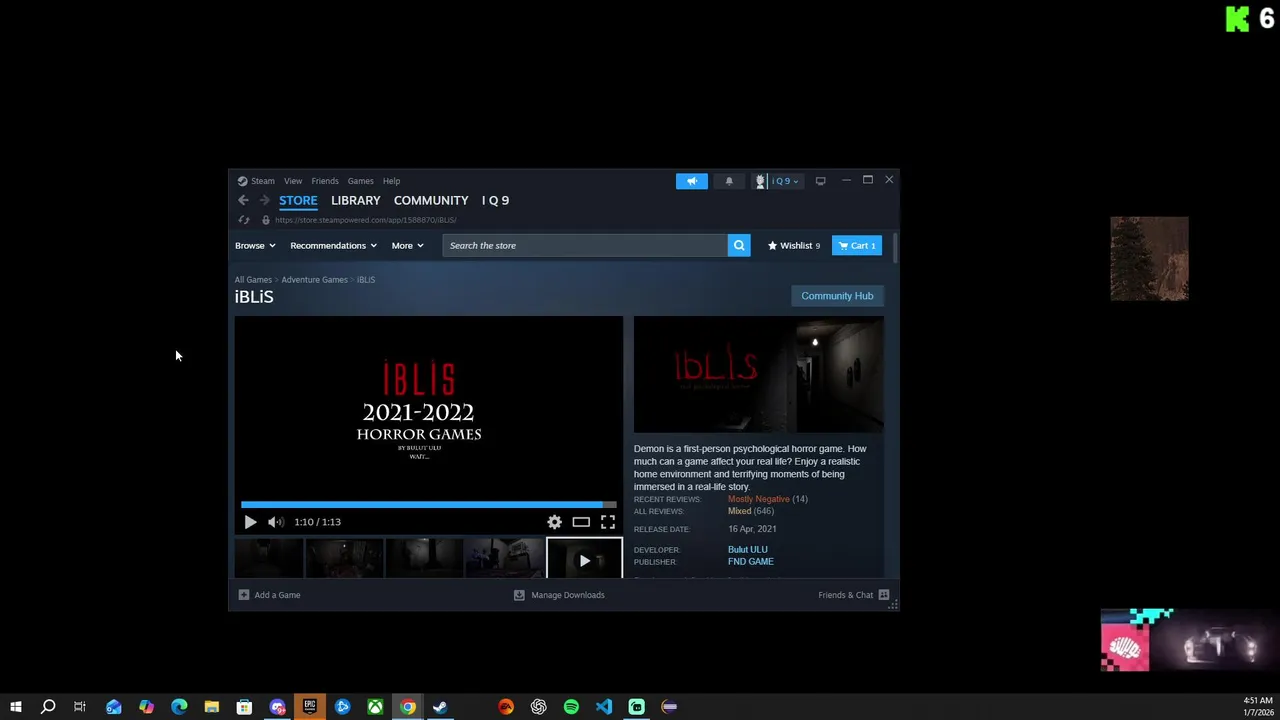
Task: Click the iBLiS header capsule image
Action: [x=759, y=375]
